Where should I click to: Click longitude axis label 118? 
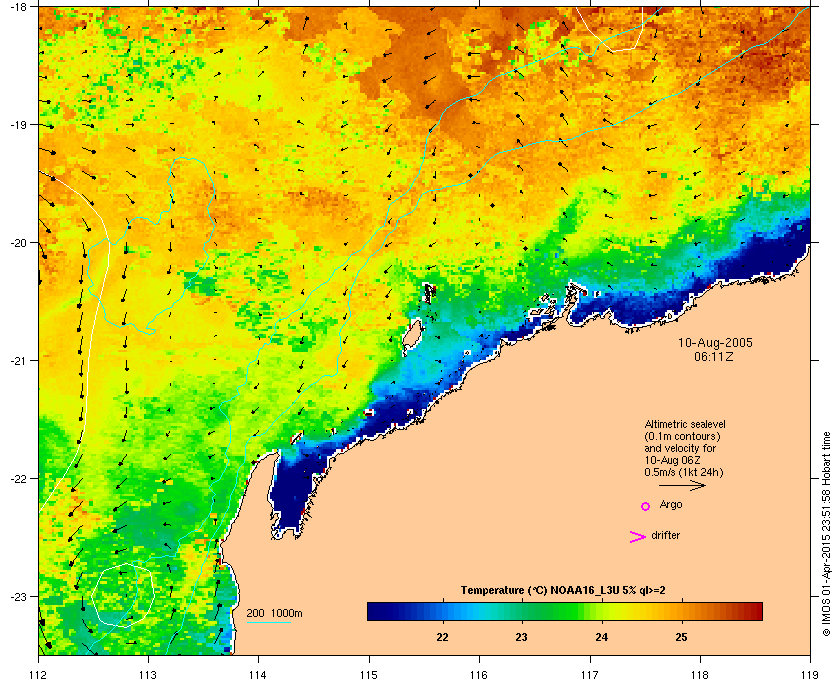pos(700,674)
